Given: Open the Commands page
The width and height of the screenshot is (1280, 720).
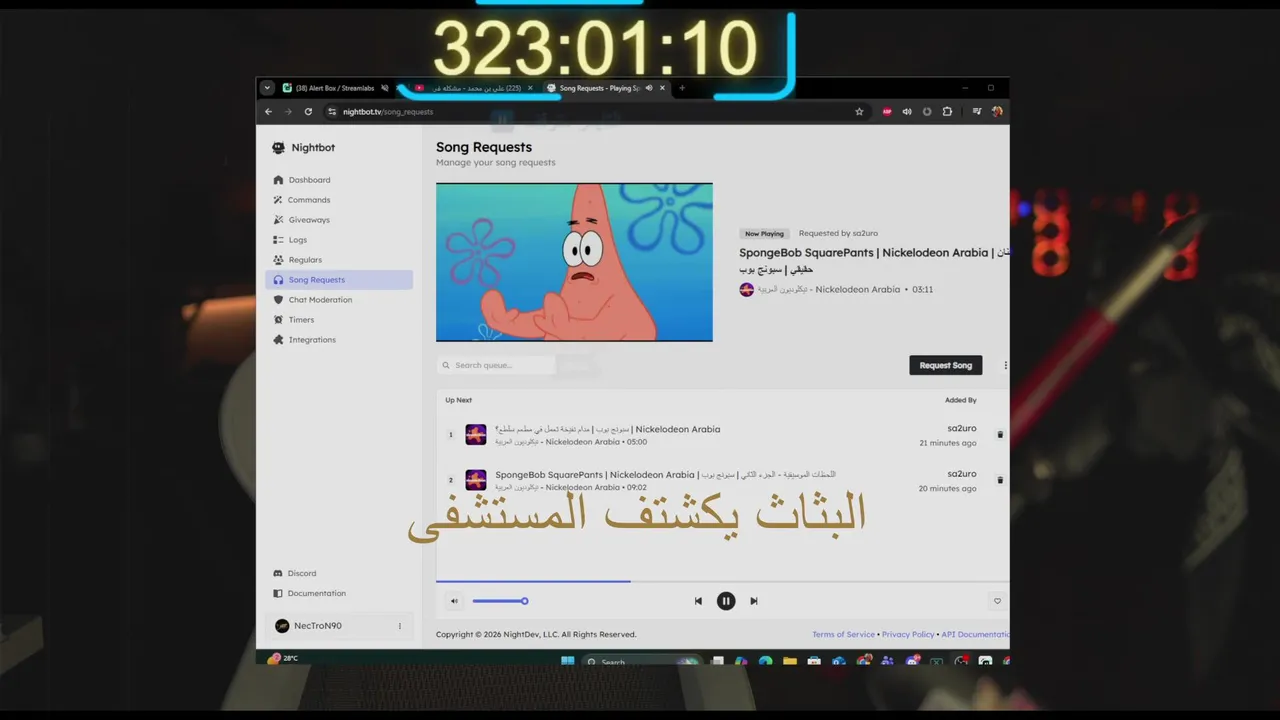Looking at the screenshot, I should tap(339, 200).
